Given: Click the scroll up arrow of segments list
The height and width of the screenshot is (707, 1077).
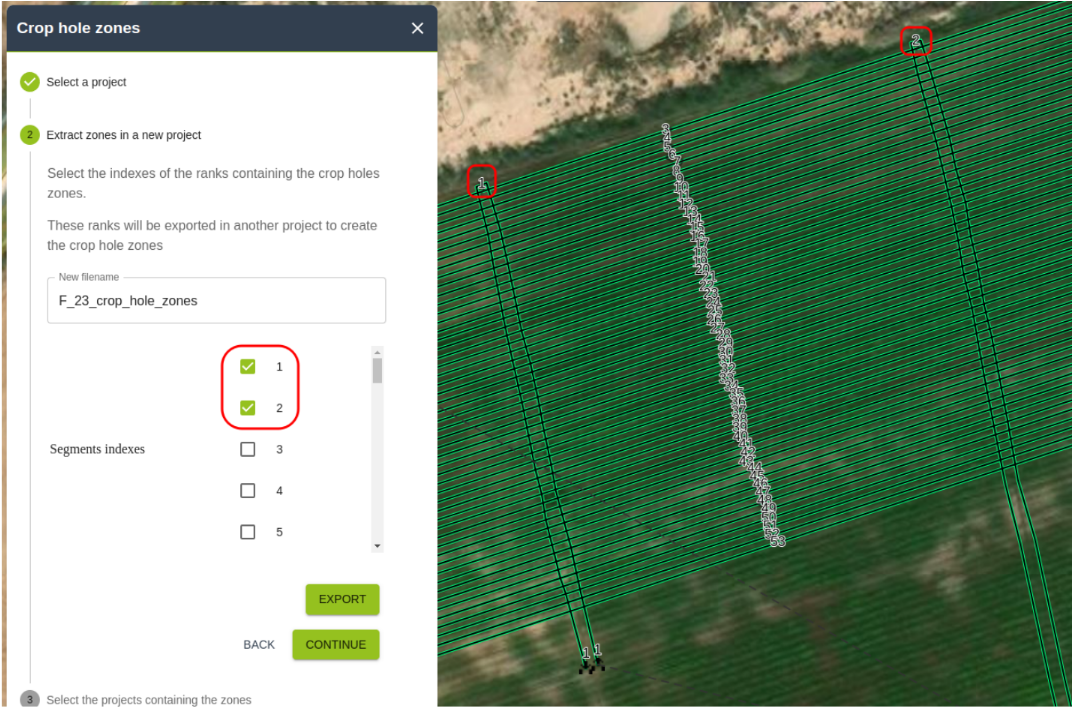Looking at the screenshot, I should (377, 352).
